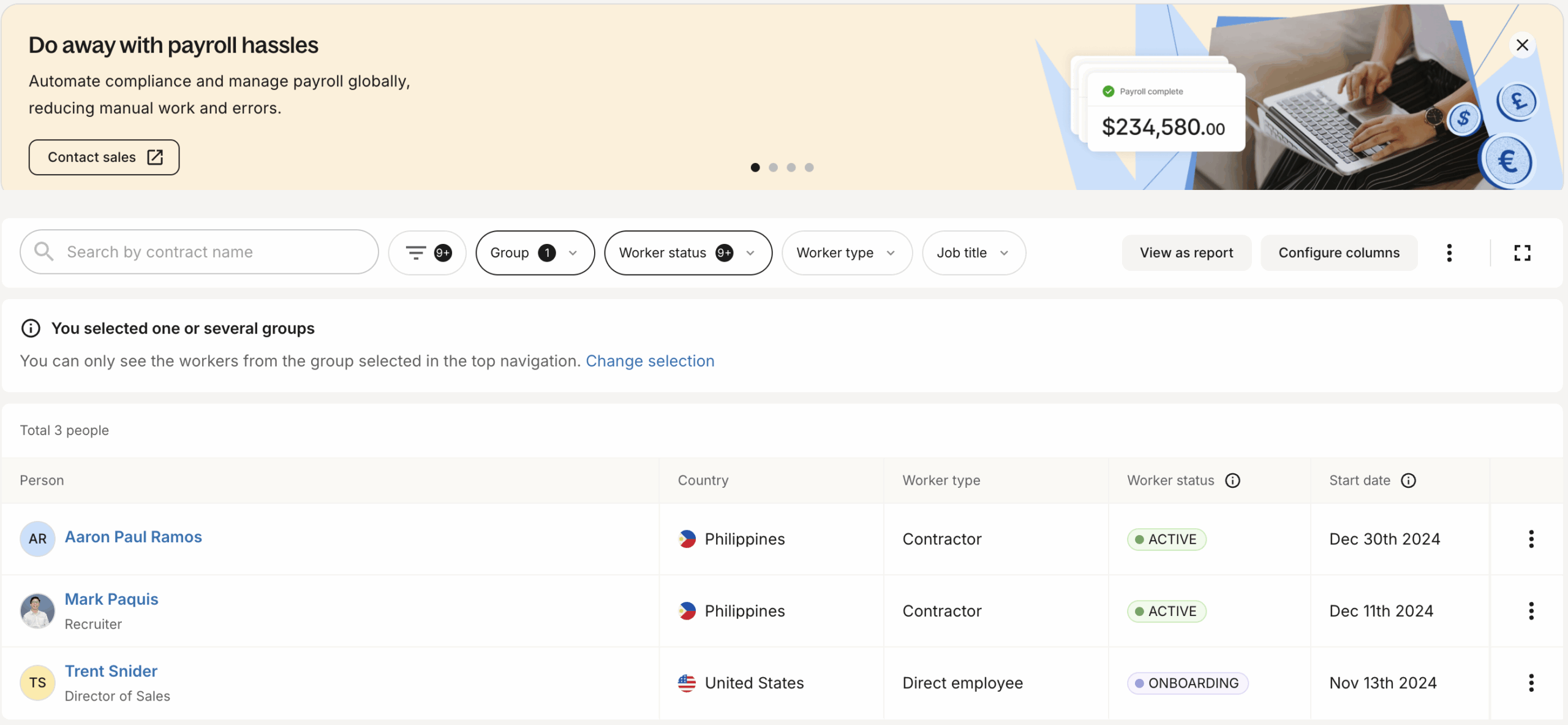Click the View as report button
The width and height of the screenshot is (1568, 725).
tap(1186, 252)
